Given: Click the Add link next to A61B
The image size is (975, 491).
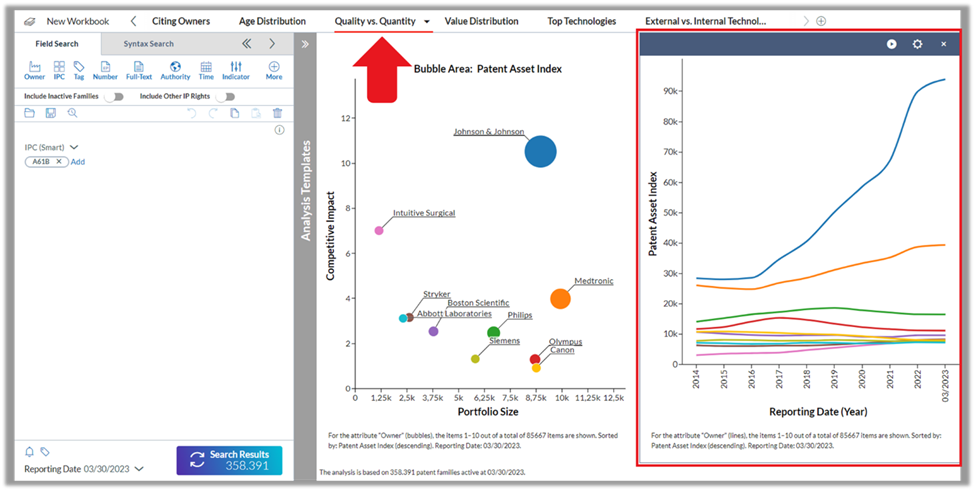Looking at the screenshot, I should [78, 162].
